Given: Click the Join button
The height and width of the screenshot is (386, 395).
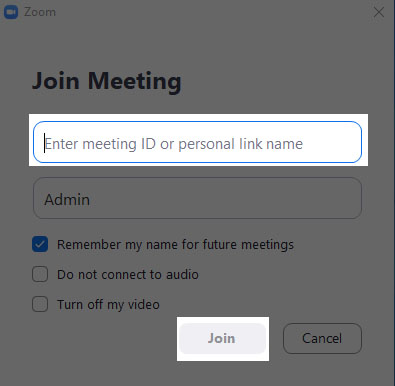Looking at the screenshot, I should click(223, 338).
